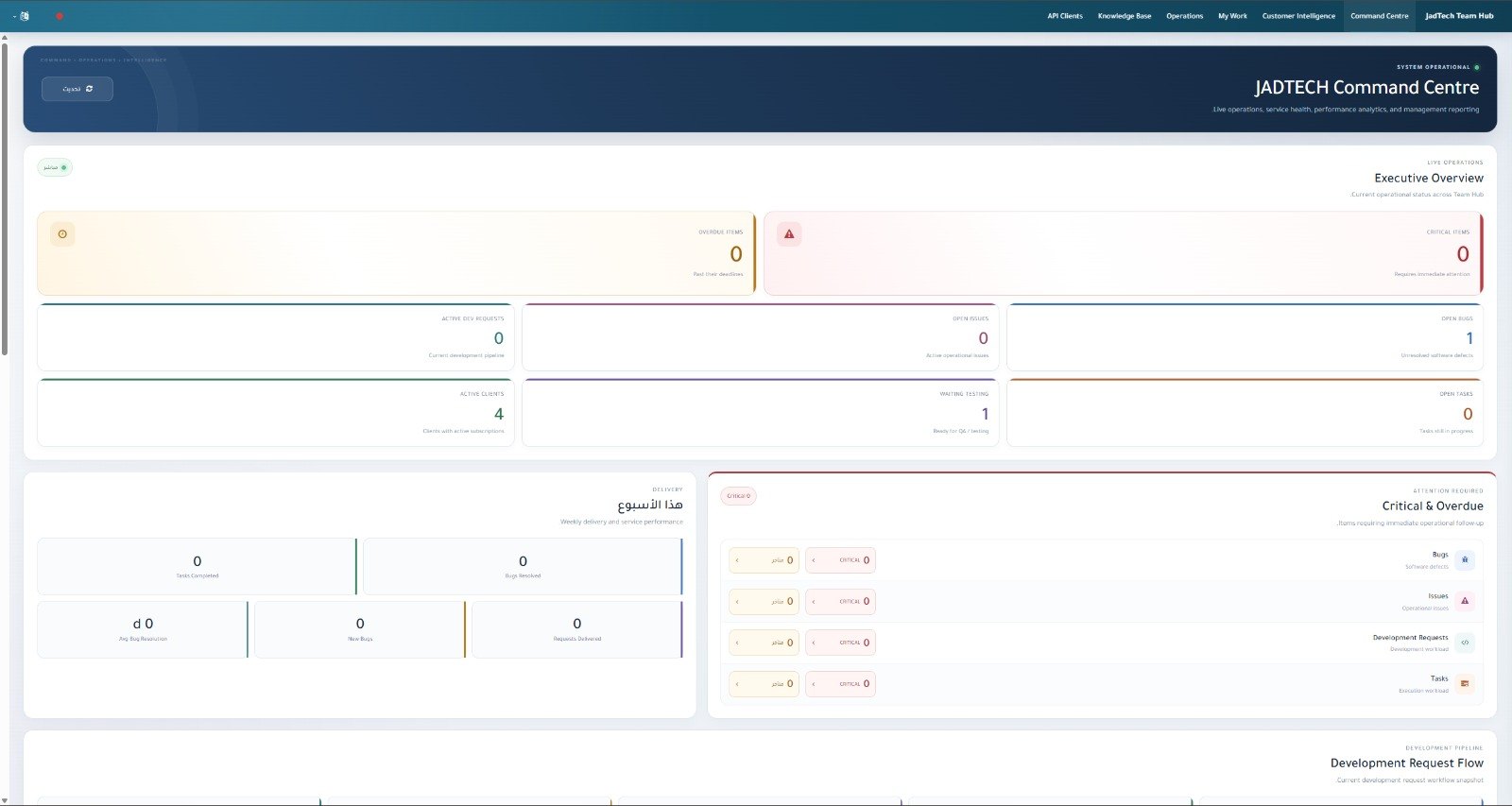Screen dimensions: 1512x806
Task: Open Customer Intelligence section
Action: (x=1298, y=16)
